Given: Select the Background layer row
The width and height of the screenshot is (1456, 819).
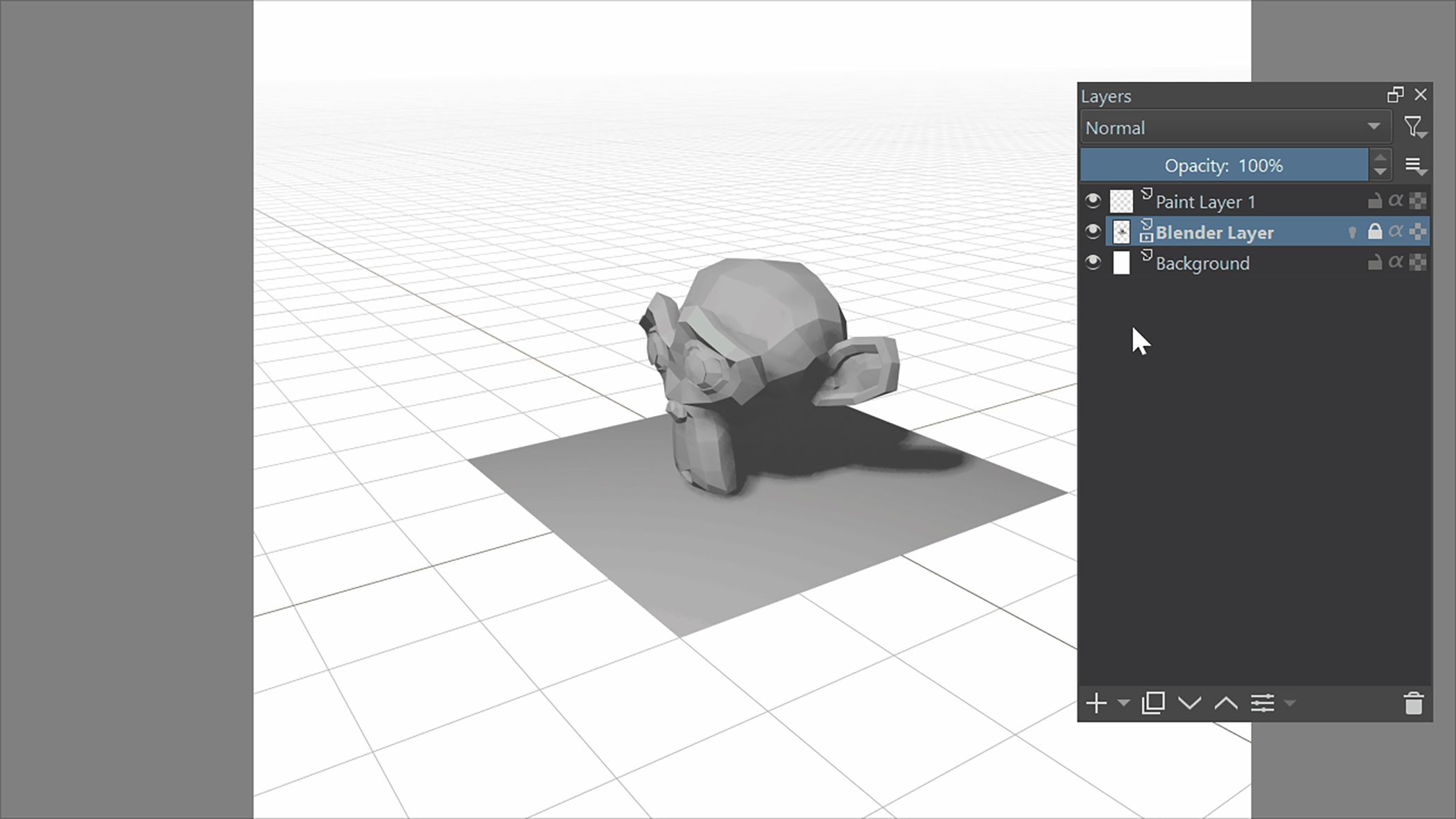Looking at the screenshot, I should click(1202, 264).
